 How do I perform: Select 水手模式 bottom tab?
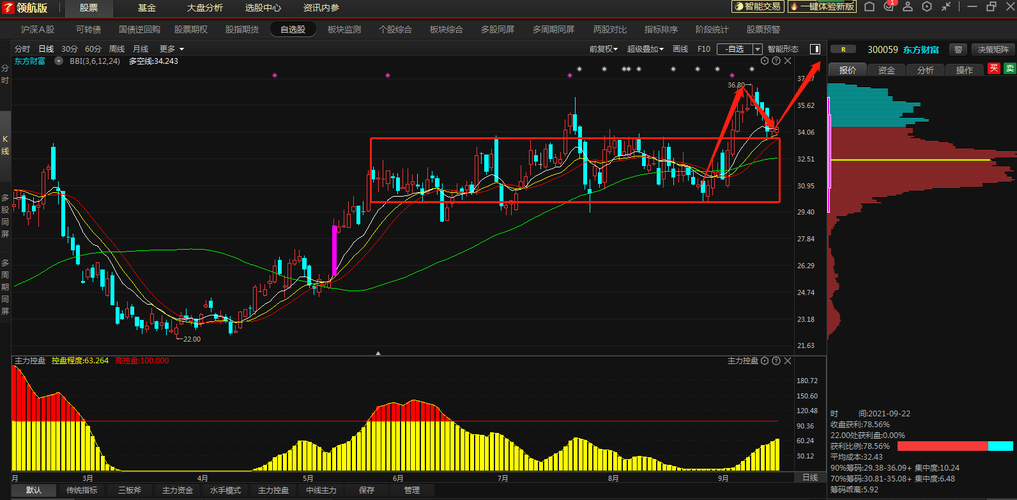pos(225,490)
